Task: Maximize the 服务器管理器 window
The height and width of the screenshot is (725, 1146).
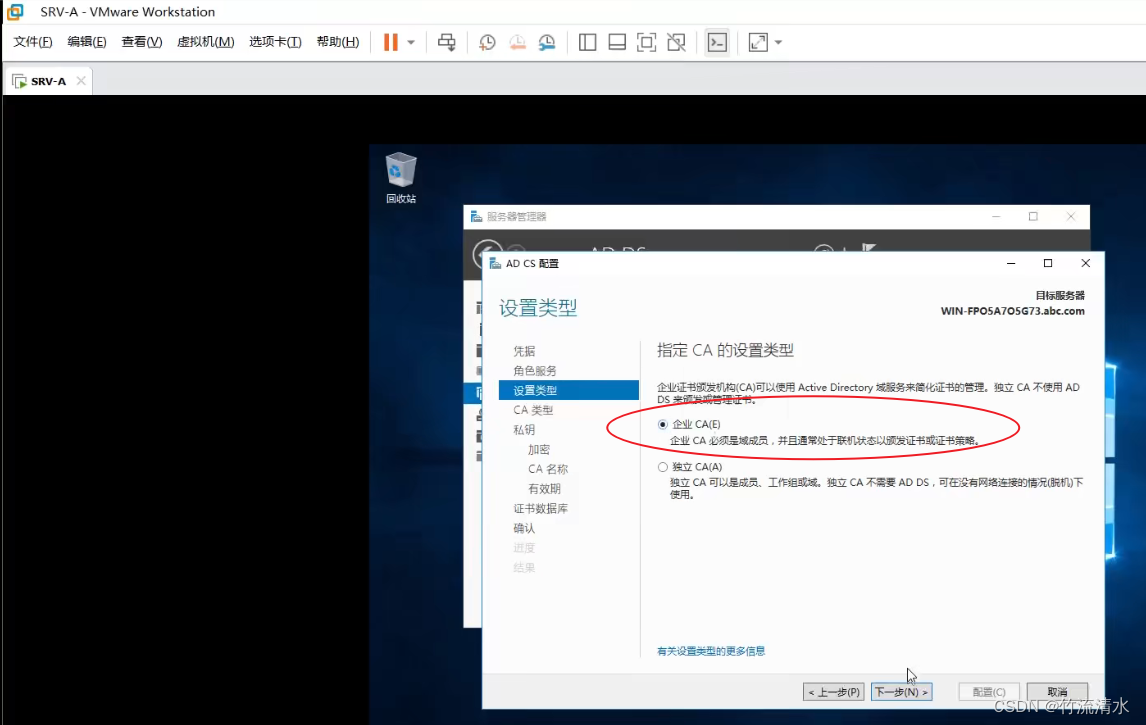Action: coord(1033,216)
